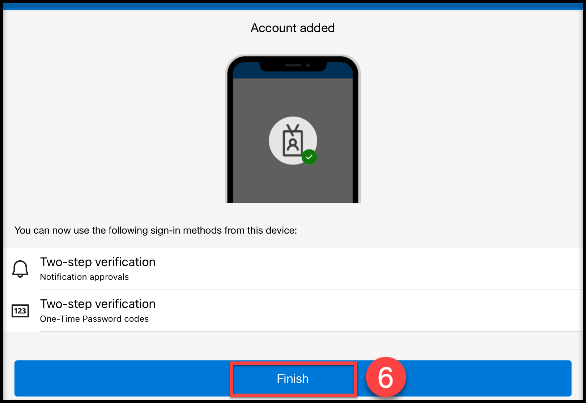Image resolution: width=586 pixels, height=403 pixels.
Task: Click the Account added heading
Action: tap(293, 28)
